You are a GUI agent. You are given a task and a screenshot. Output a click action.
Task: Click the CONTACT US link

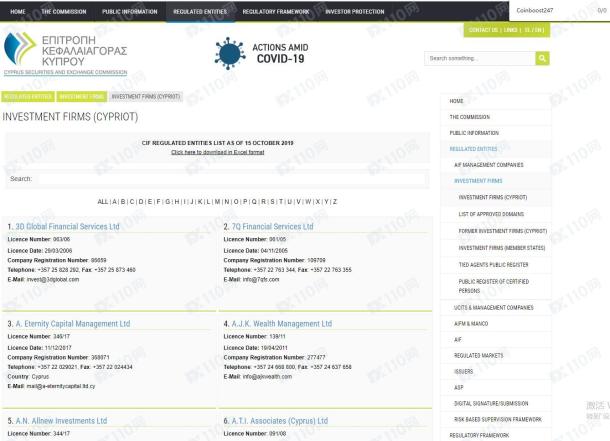(x=483, y=30)
